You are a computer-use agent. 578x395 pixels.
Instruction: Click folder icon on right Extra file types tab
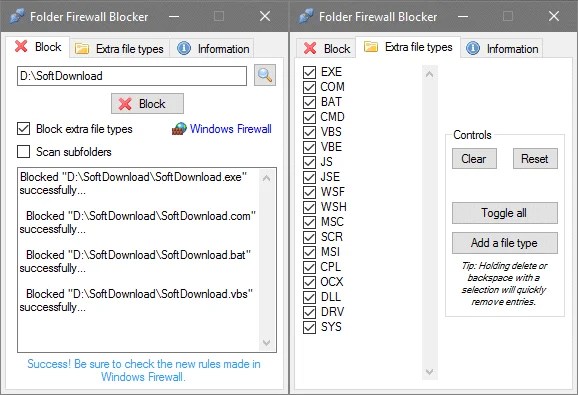[x=371, y=46]
